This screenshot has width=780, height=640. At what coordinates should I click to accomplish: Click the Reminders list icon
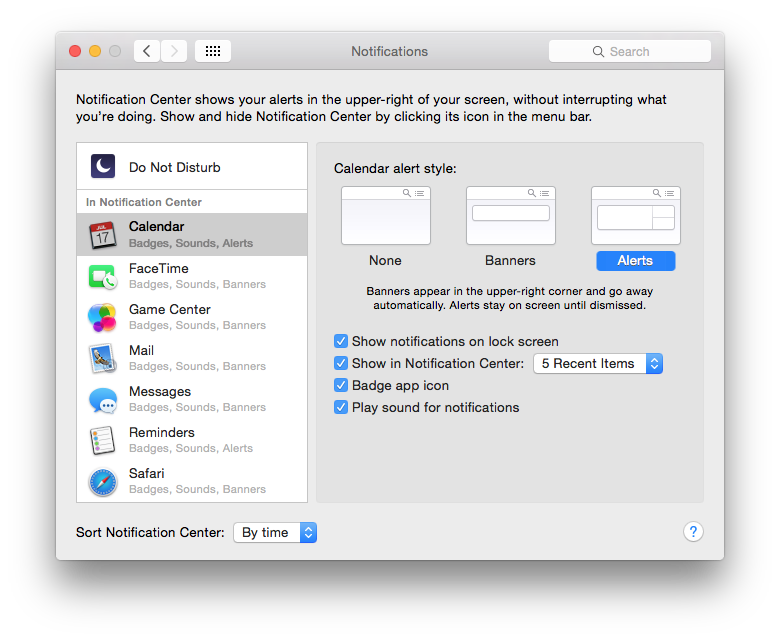(x=102, y=441)
